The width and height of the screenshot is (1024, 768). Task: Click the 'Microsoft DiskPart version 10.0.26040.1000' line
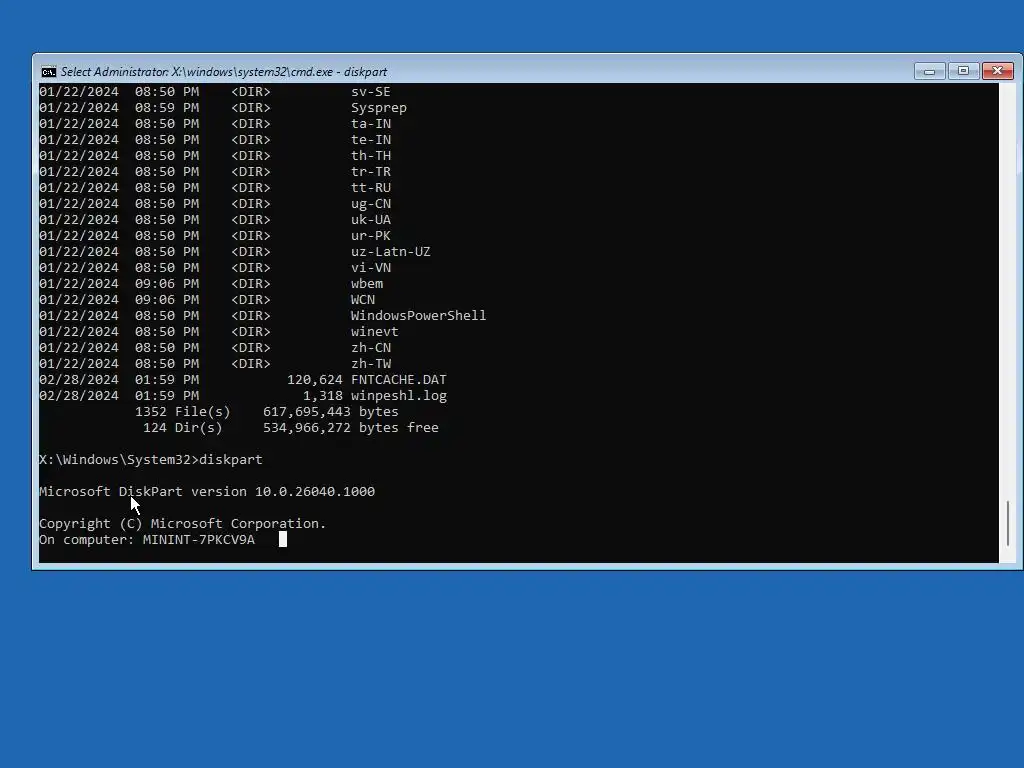(x=207, y=492)
